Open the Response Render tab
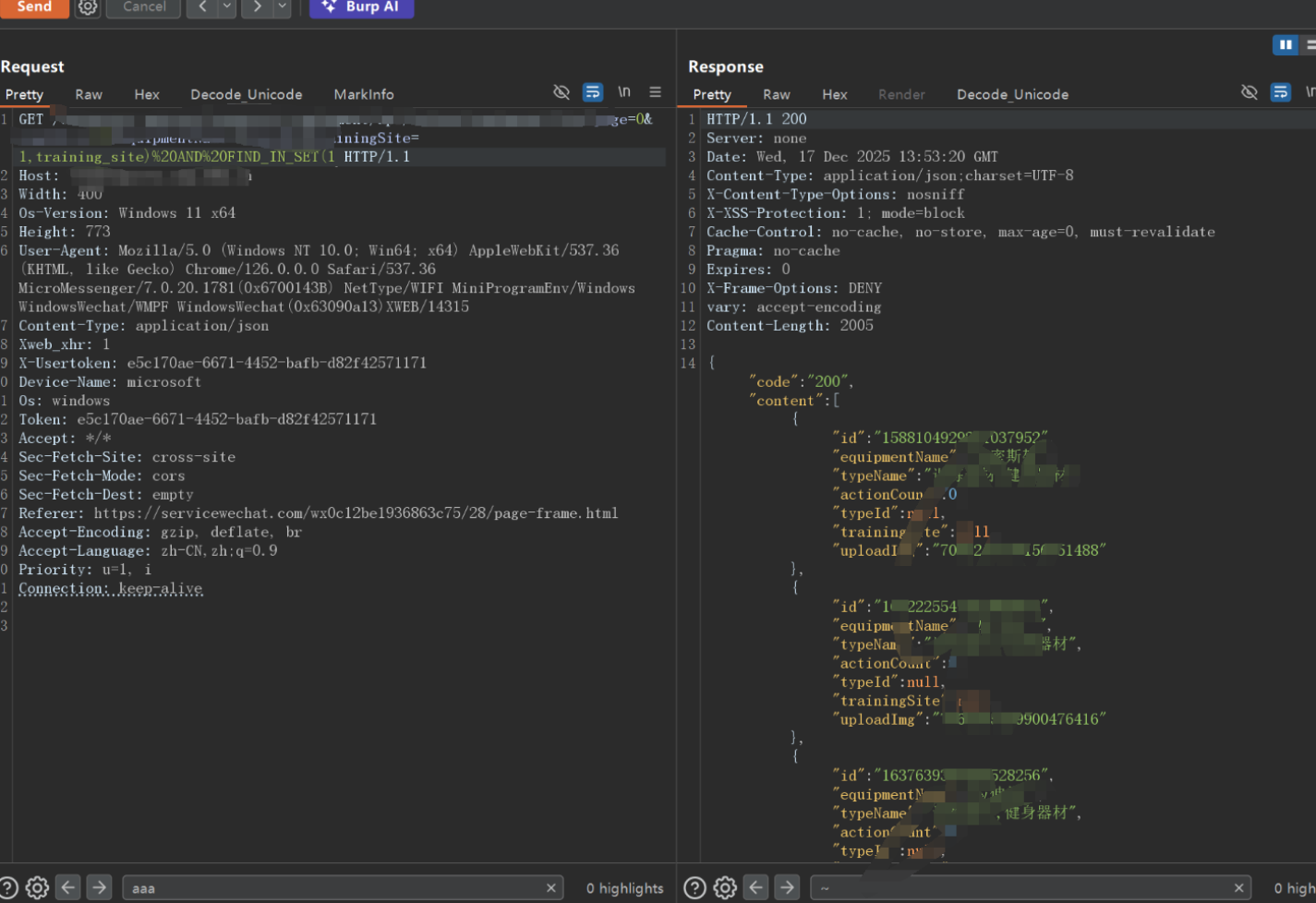Screen dimensions: 1316x903 point(901,94)
